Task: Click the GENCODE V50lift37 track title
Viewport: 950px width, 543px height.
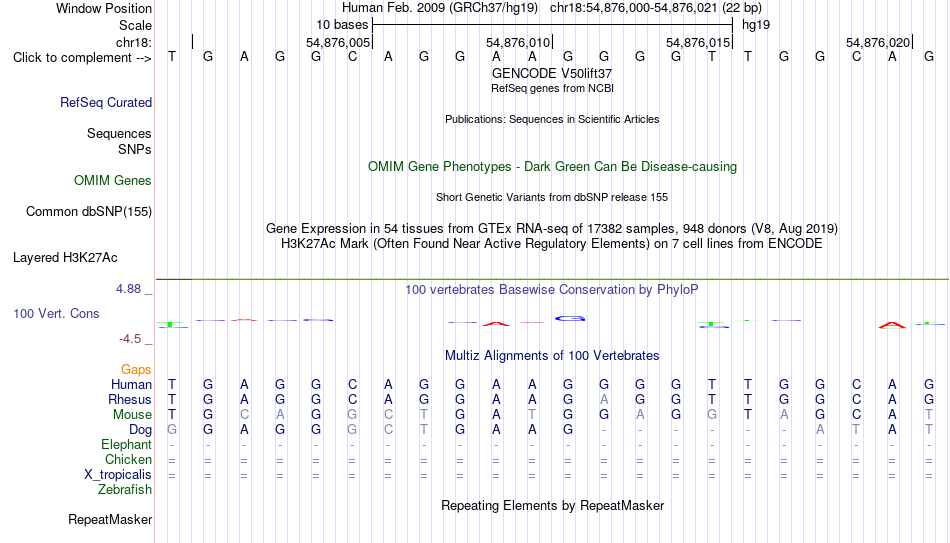Action: pos(552,73)
